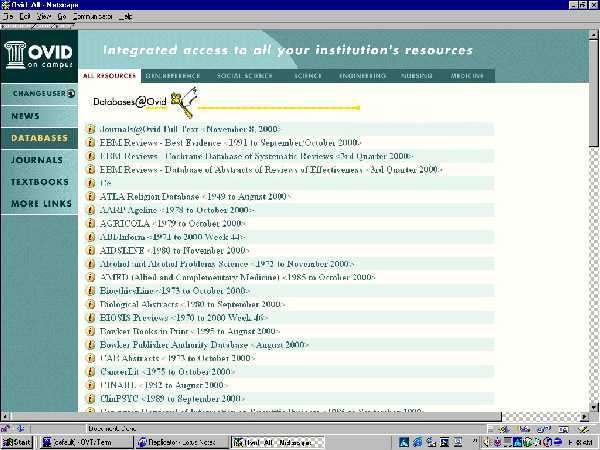Click the Ovid on campus logo

click(x=38, y=55)
